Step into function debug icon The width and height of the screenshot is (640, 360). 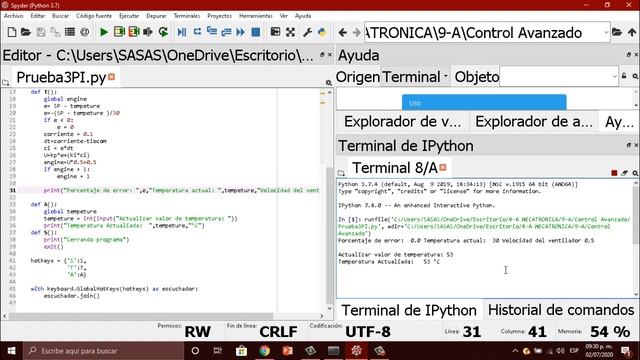(212, 32)
